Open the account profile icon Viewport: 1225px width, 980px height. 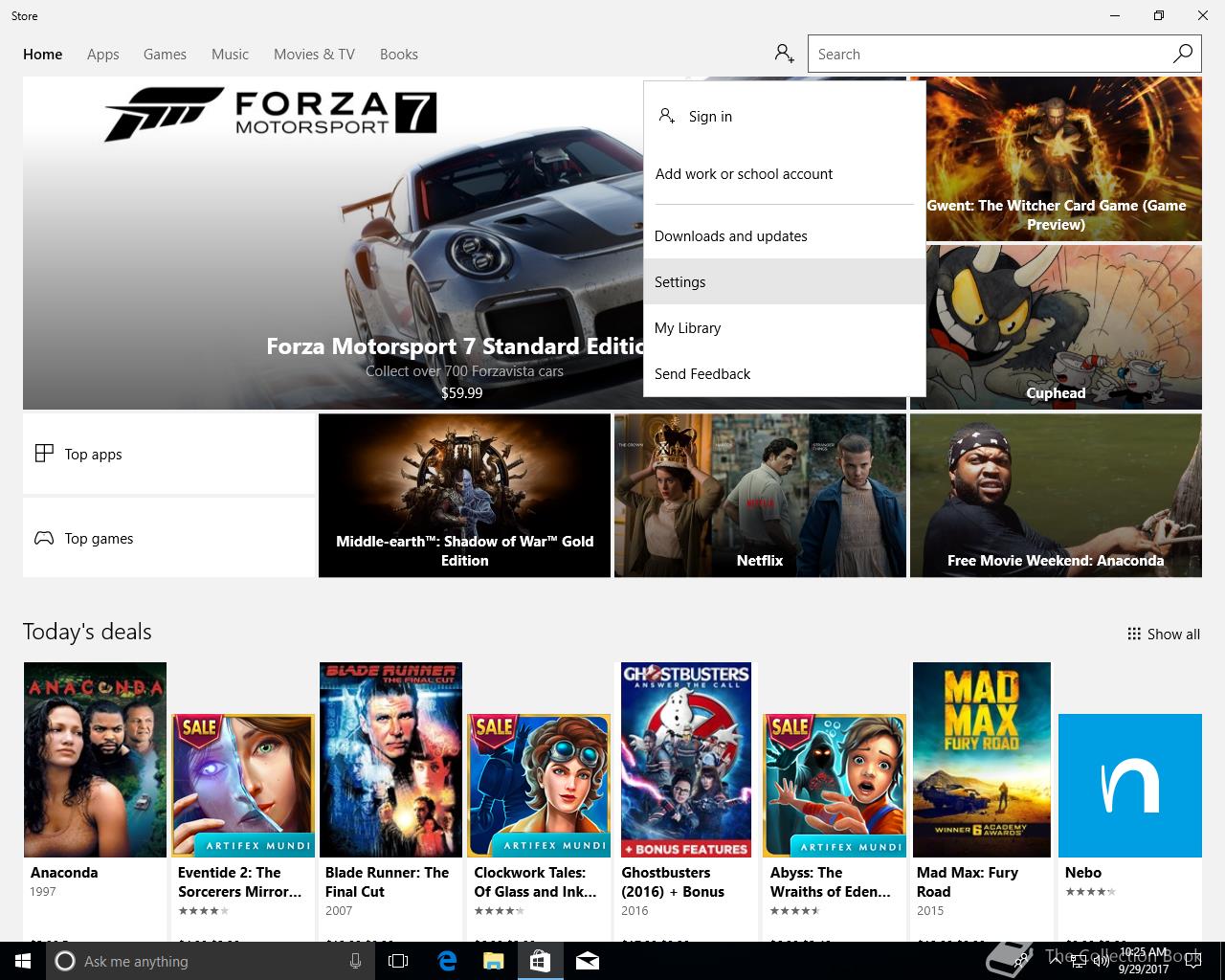pyautogui.click(x=784, y=54)
